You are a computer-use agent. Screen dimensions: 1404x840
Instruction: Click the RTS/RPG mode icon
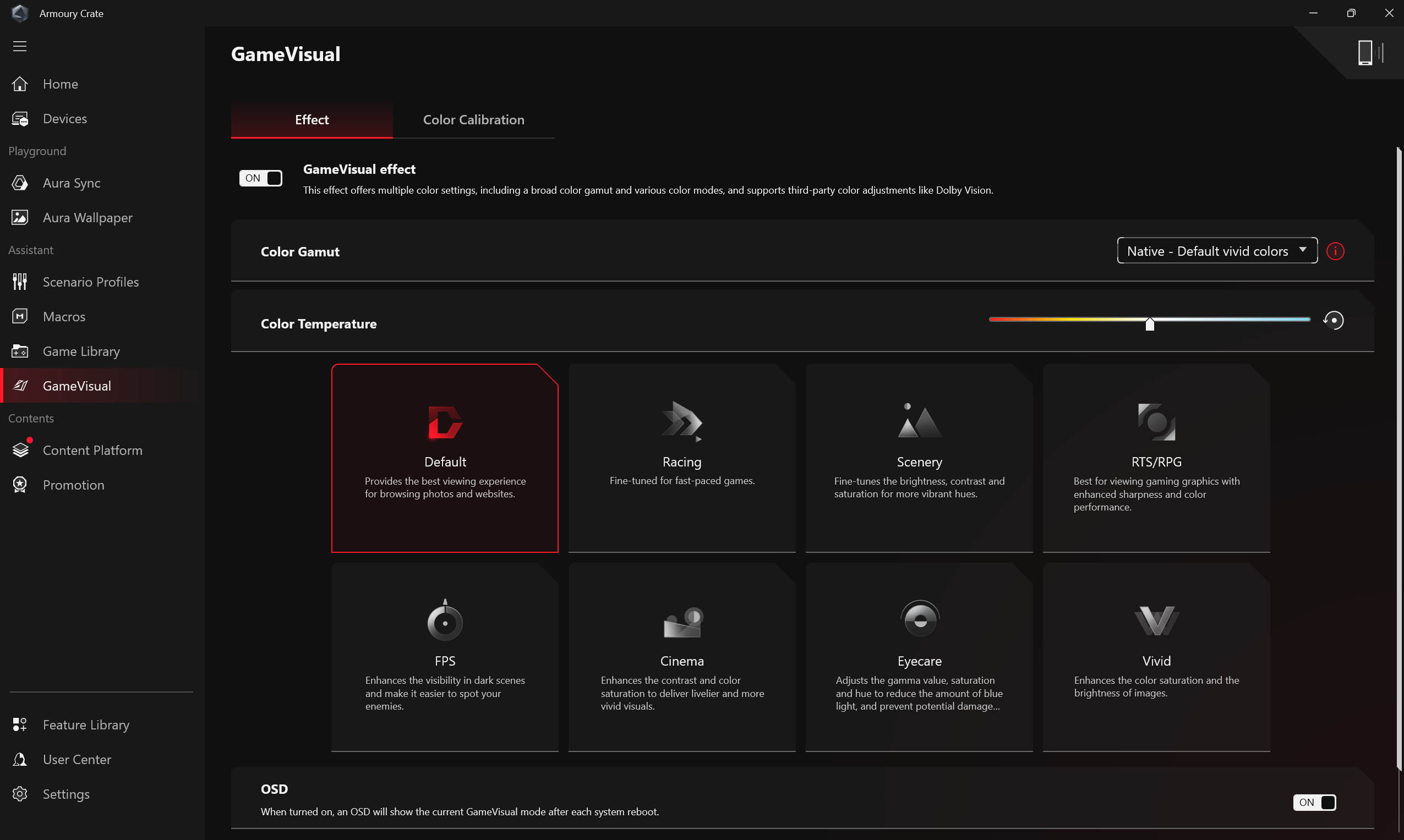1156,422
